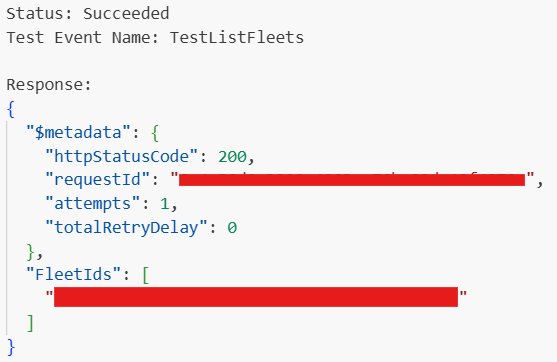Image resolution: width=557 pixels, height=362 pixels.
Task: Click the attempts value 1
Action: coord(164,204)
